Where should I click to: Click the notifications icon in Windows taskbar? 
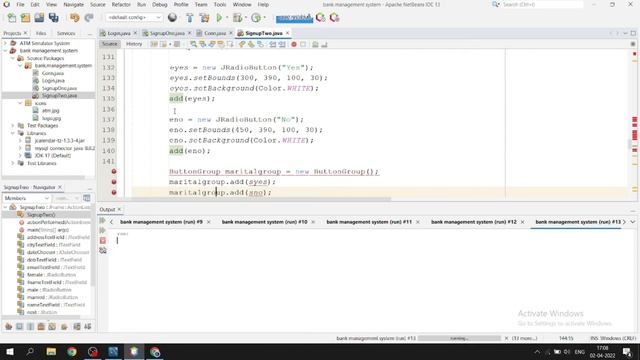627,352
